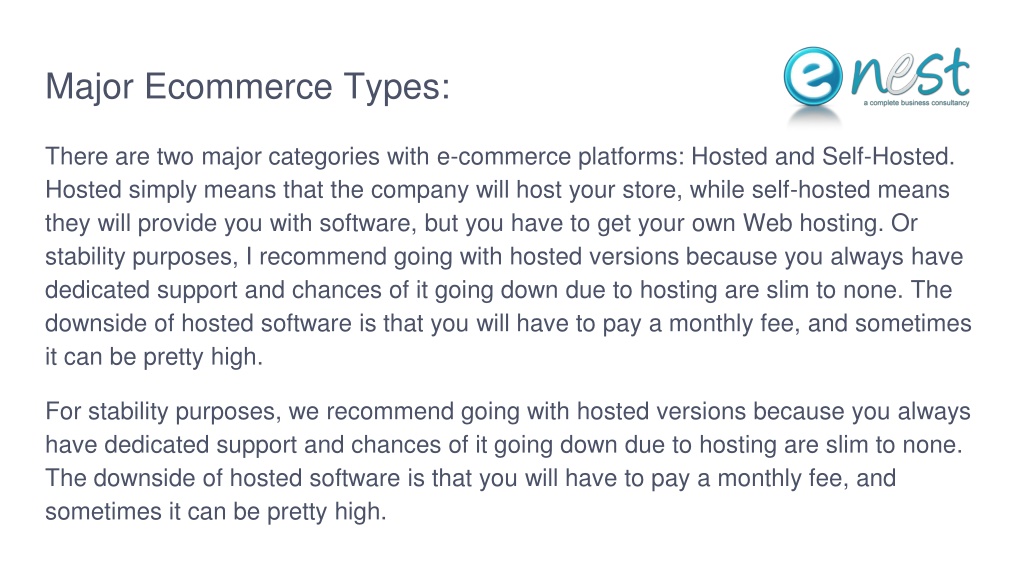Click 'sometimes it can be pretty high.' on the last line
Image resolution: width=1024 pixels, height=576 pixels.
(216, 512)
